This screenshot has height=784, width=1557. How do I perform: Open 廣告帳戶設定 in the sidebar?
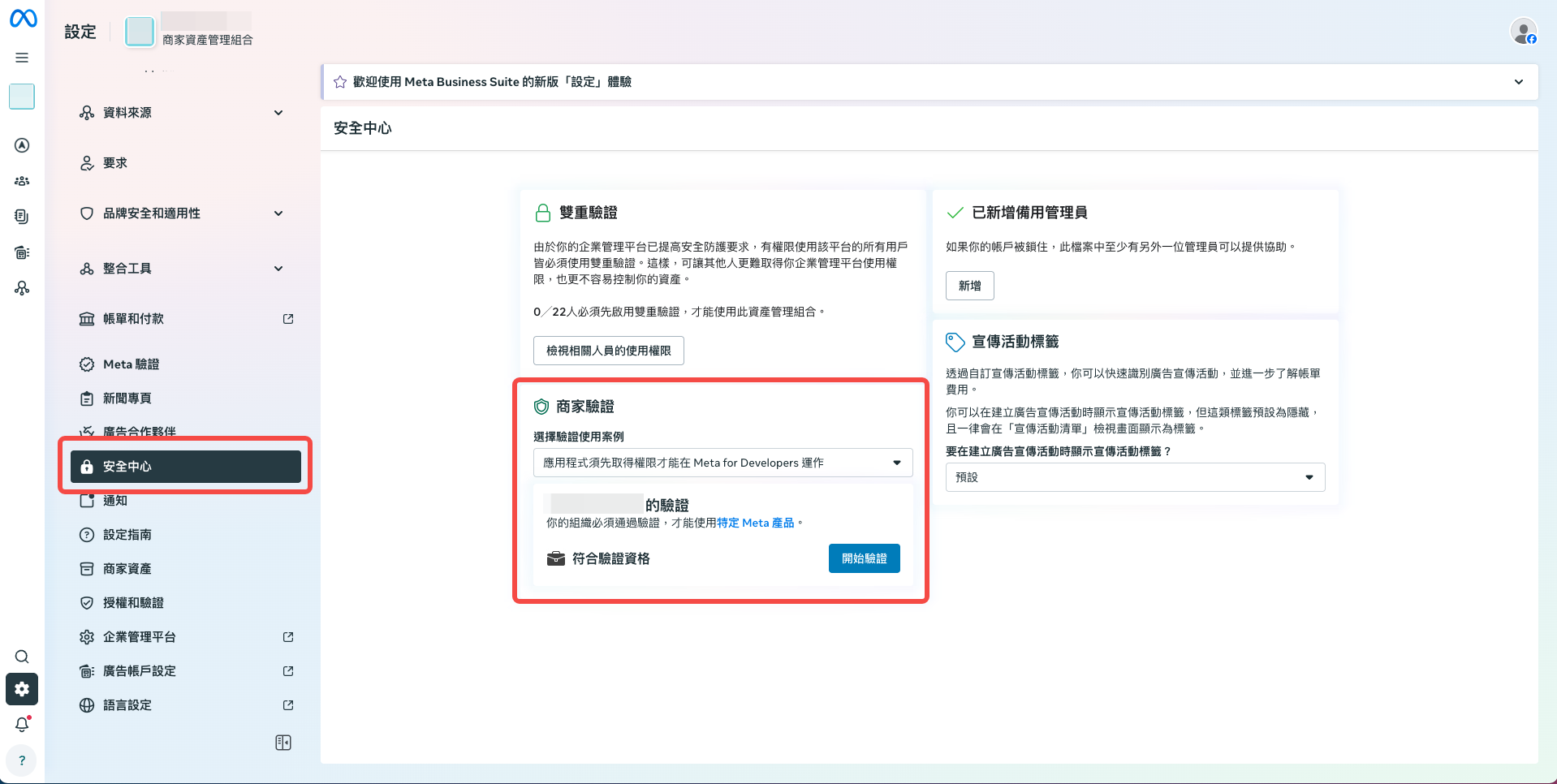coord(185,671)
